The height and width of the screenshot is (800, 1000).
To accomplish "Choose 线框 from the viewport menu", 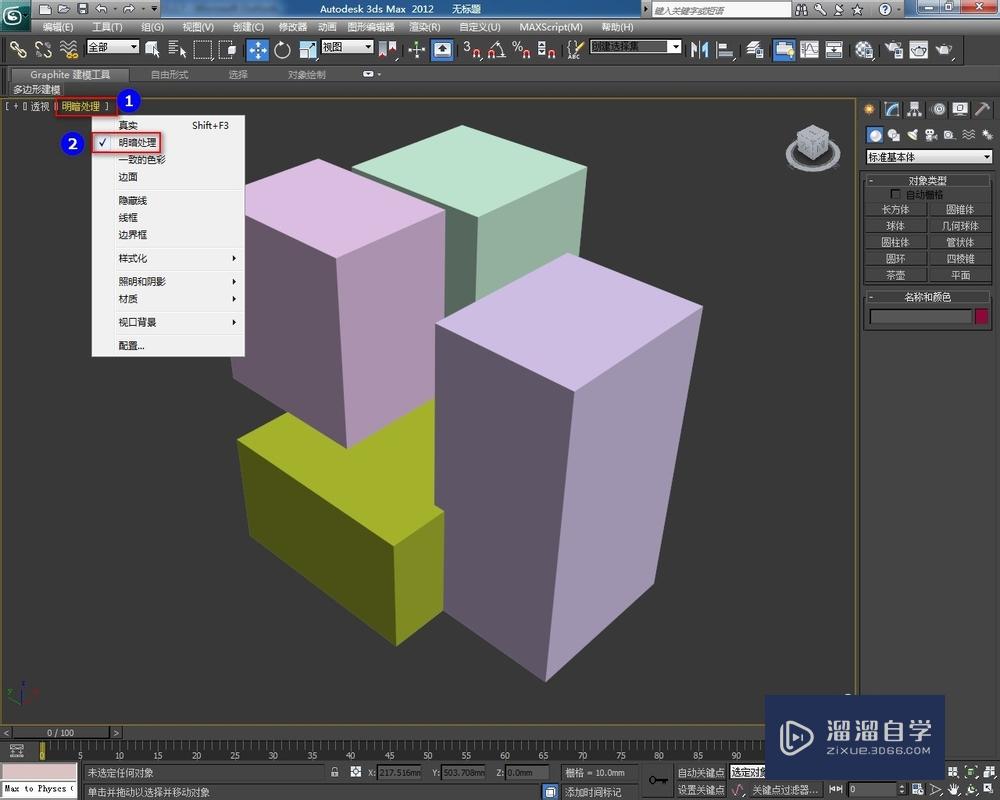I will pyautogui.click(x=128, y=218).
